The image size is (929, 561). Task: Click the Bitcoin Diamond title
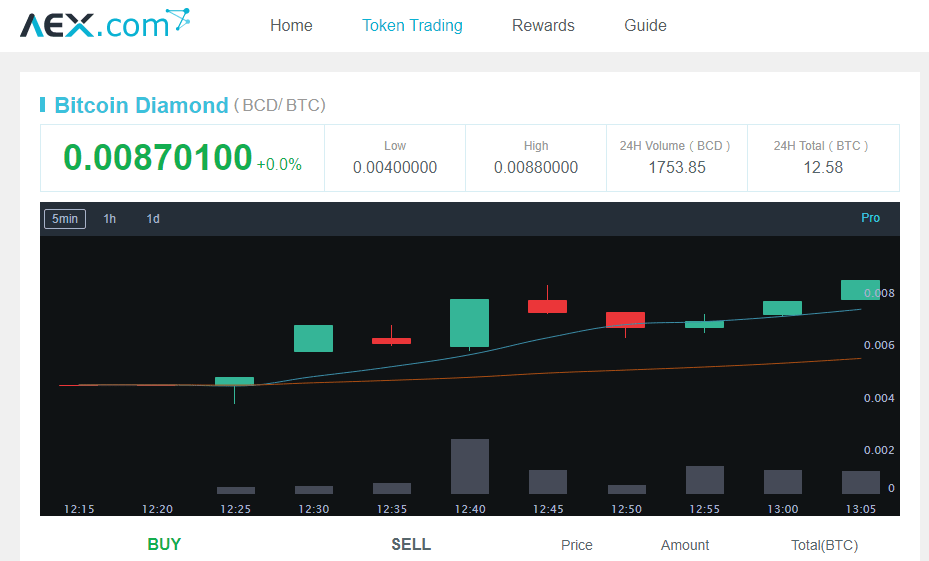pos(141,105)
